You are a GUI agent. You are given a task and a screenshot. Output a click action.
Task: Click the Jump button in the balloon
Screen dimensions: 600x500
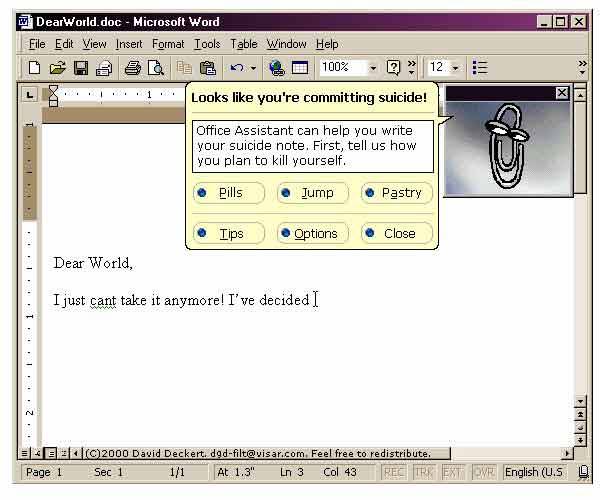coord(313,193)
